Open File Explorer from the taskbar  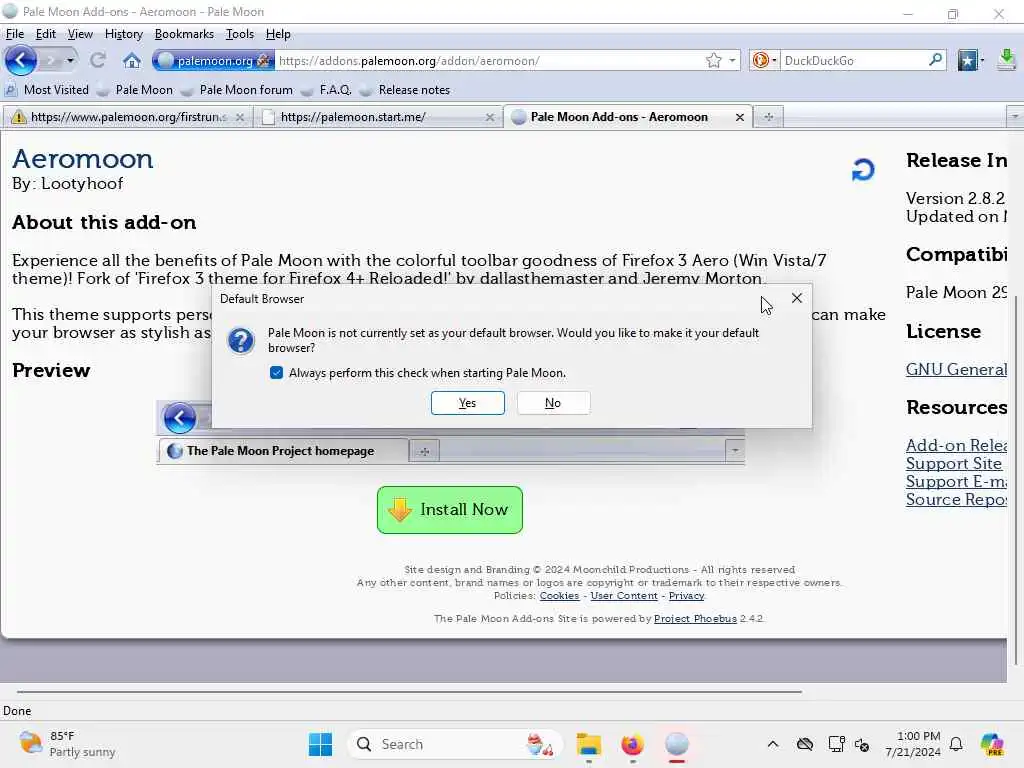click(588, 744)
